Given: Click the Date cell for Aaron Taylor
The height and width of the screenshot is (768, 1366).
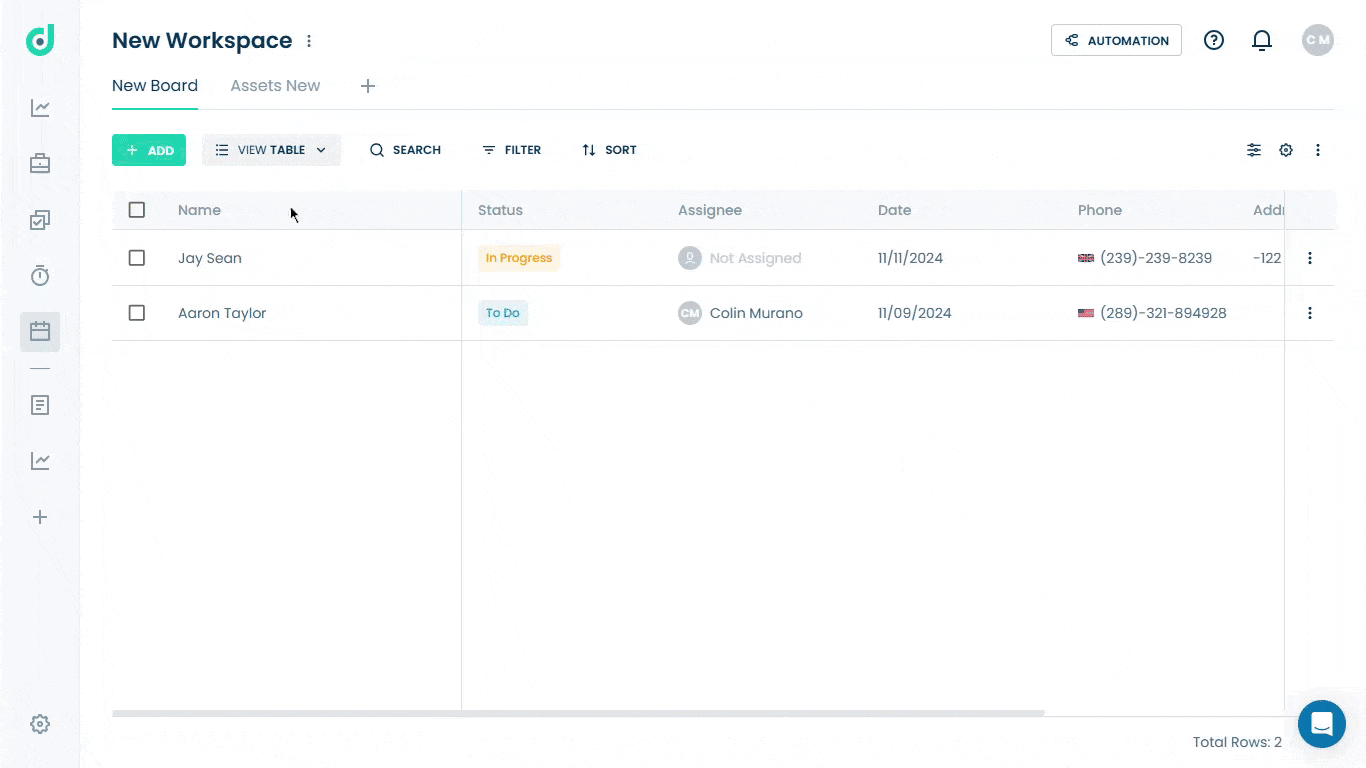Looking at the screenshot, I should [914, 313].
